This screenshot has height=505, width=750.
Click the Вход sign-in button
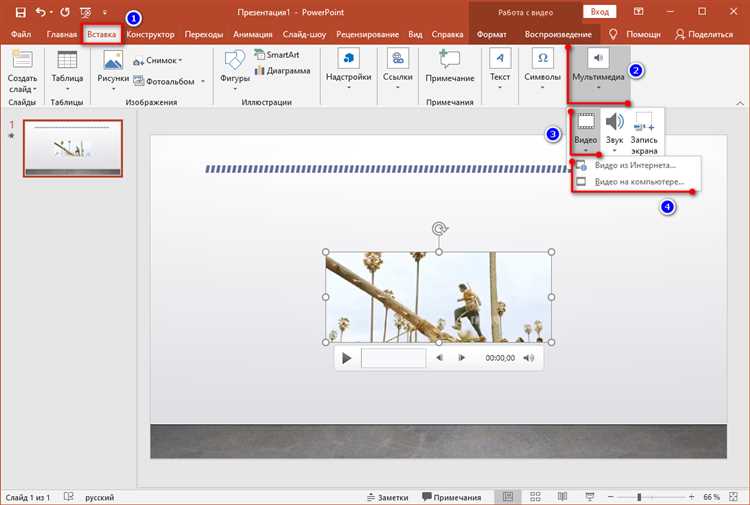pos(599,12)
